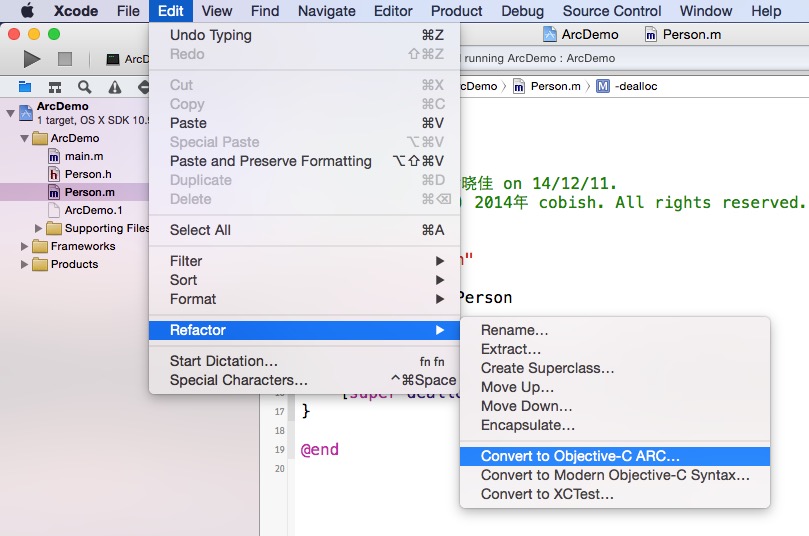The height and width of the screenshot is (536, 809).
Task: Expand the Supporting Files group
Action: click(x=38, y=228)
